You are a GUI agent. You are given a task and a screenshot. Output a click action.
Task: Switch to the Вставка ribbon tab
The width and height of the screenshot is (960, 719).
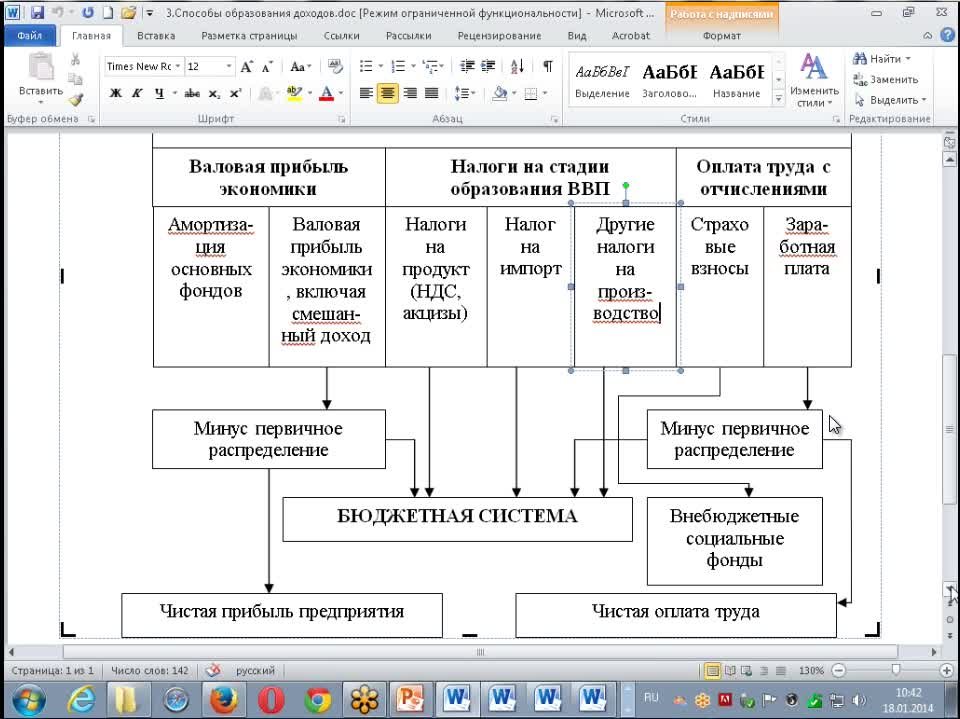156,36
